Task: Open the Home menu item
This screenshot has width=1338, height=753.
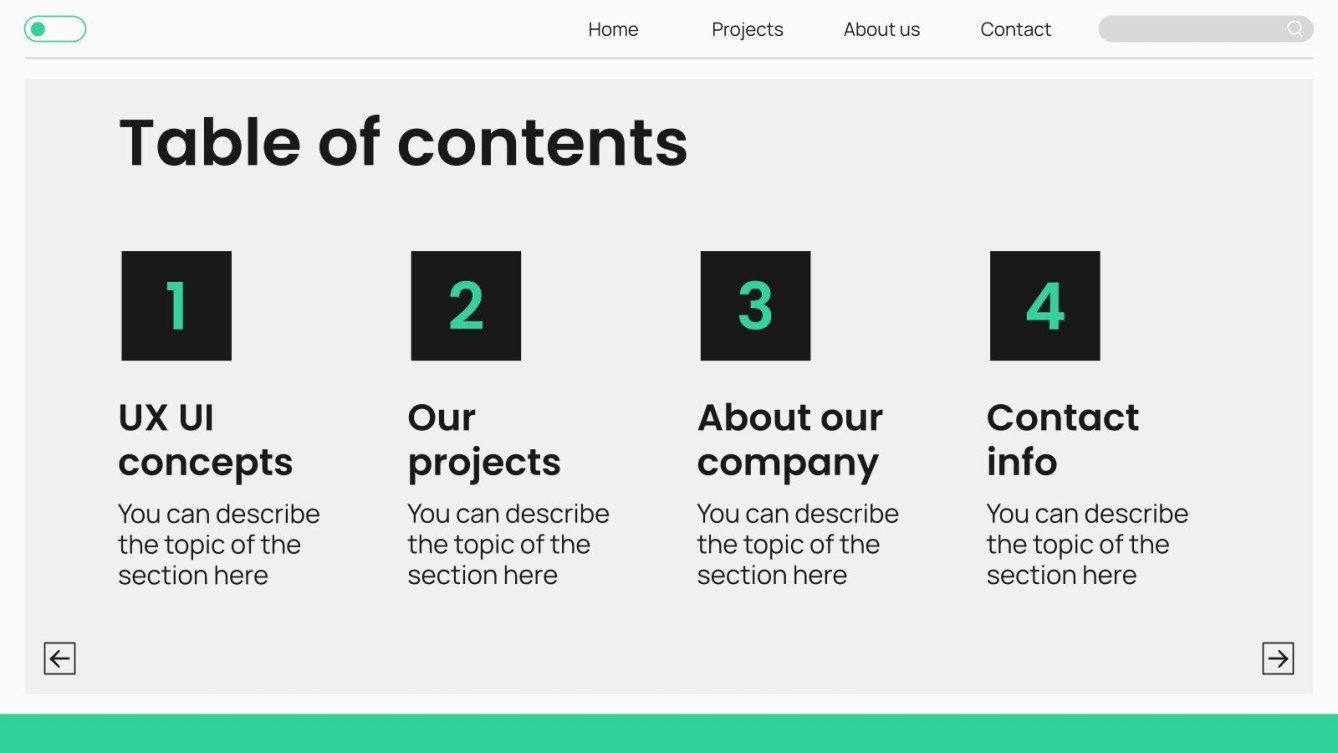Action: tap(613, 29)
